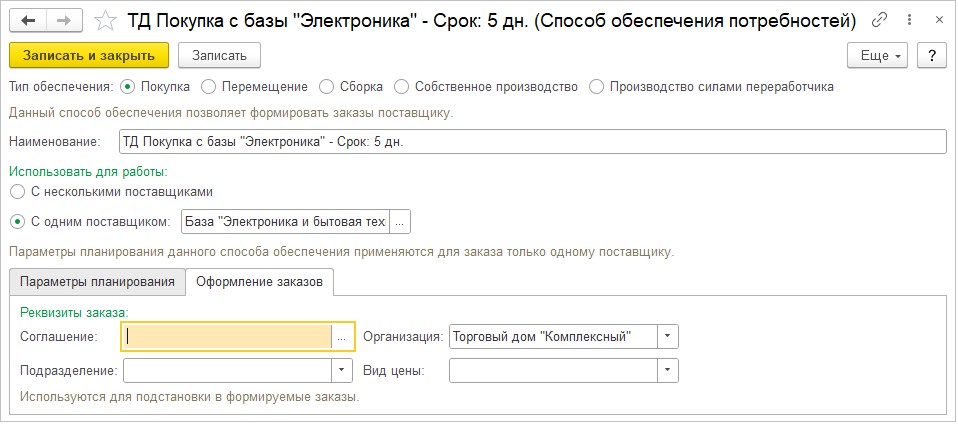This screenshot has height=424, width=958.
Task: Click into the Наименование text field
Action: click(x=531, y=141)
